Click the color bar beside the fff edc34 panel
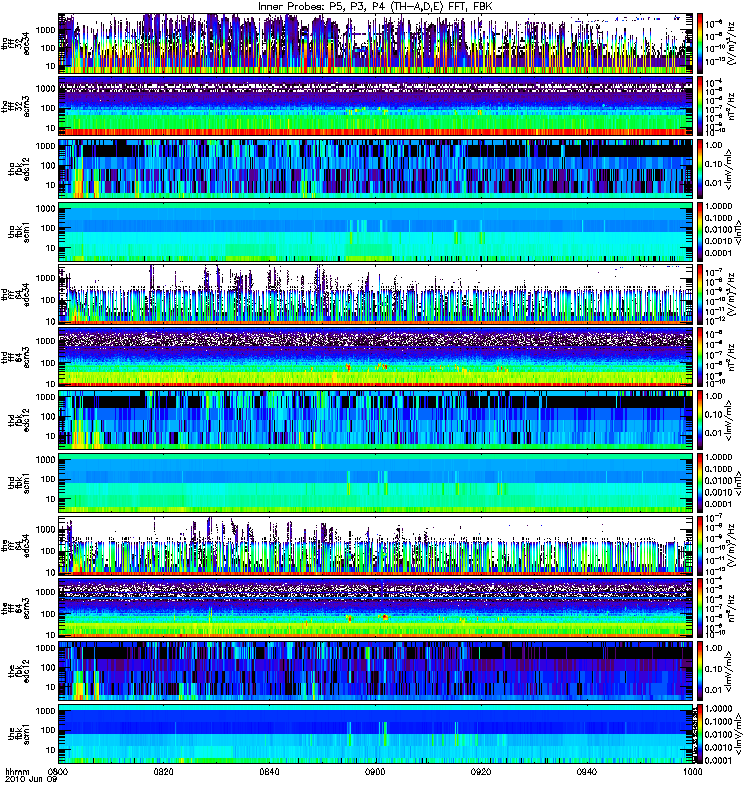Image resolution: width=750 pixels, height=800 pixels. pyautogui.click(x=701, y=546)
